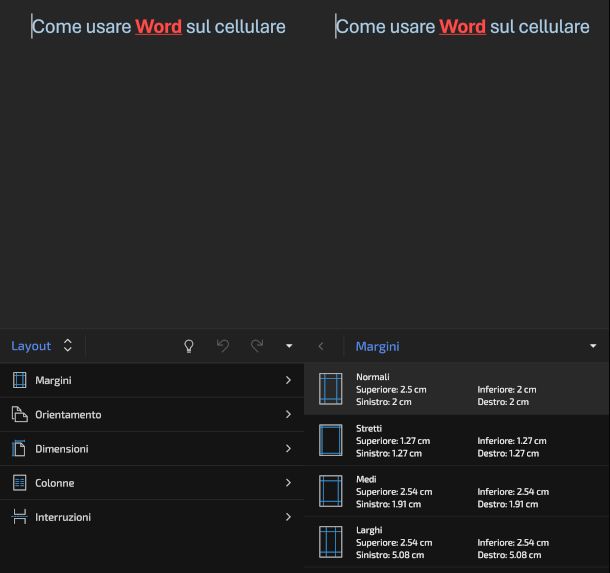Click red 'Word' in the left document
Image resolution: width=610 pixels, height=573 pixels.
[x=158, y=27]
